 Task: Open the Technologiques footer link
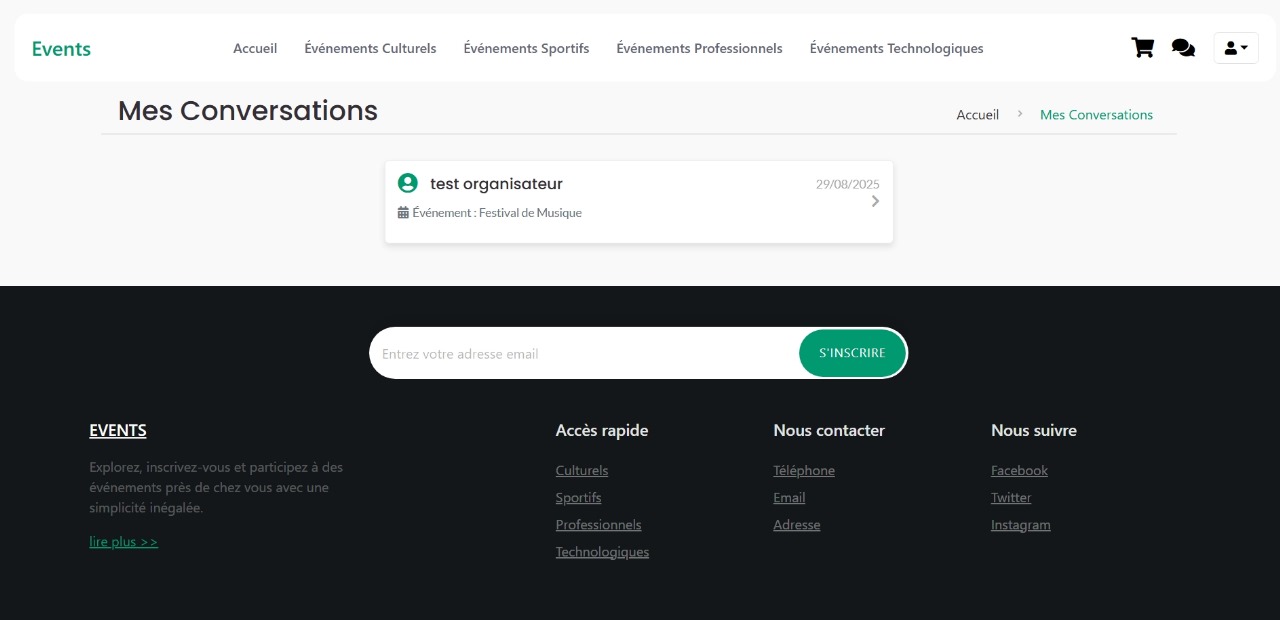click(x=602, y=552)
